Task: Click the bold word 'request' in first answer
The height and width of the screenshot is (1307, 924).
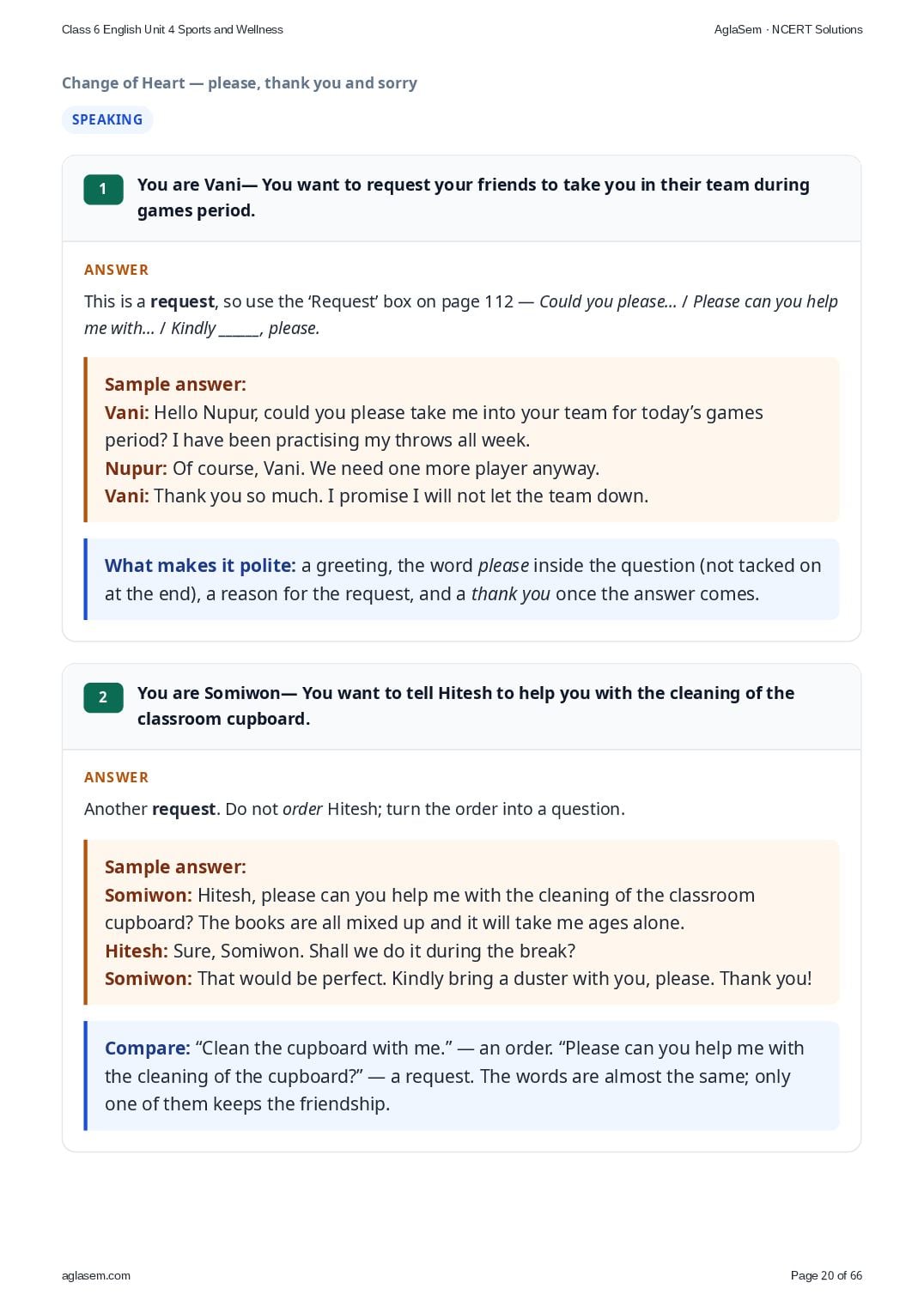Action: pos(182,301)
